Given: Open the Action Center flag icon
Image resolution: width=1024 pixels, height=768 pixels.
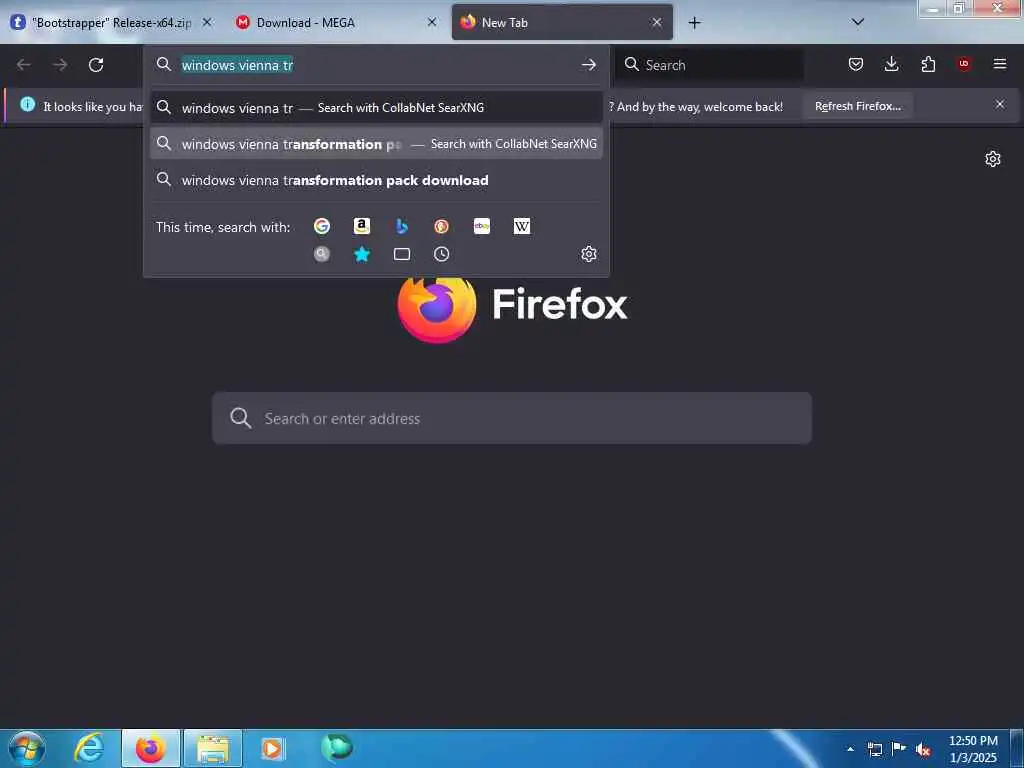Looking at the screenshot, I should [x=899, y=749].
